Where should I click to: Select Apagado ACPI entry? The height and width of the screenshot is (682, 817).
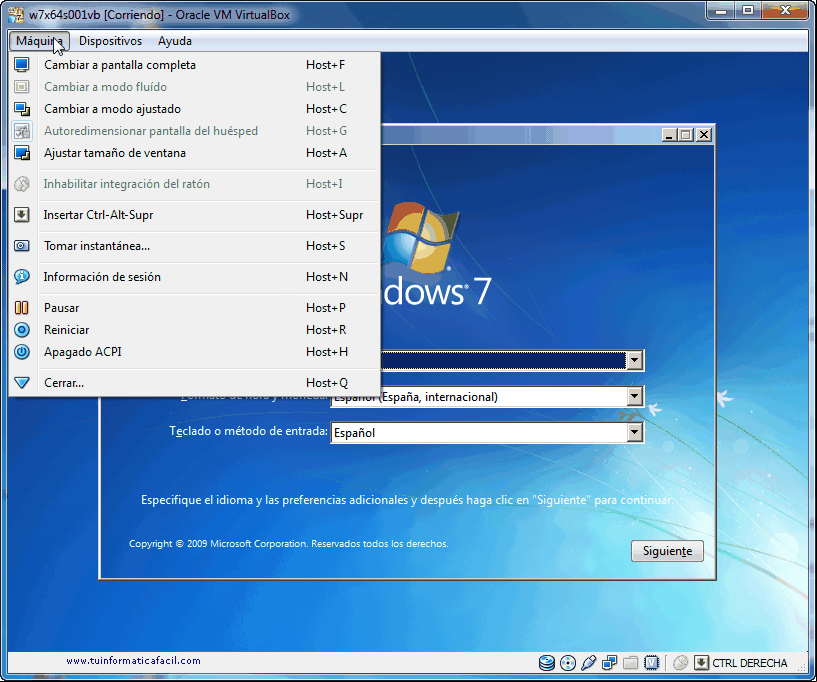tap(194, 352)
